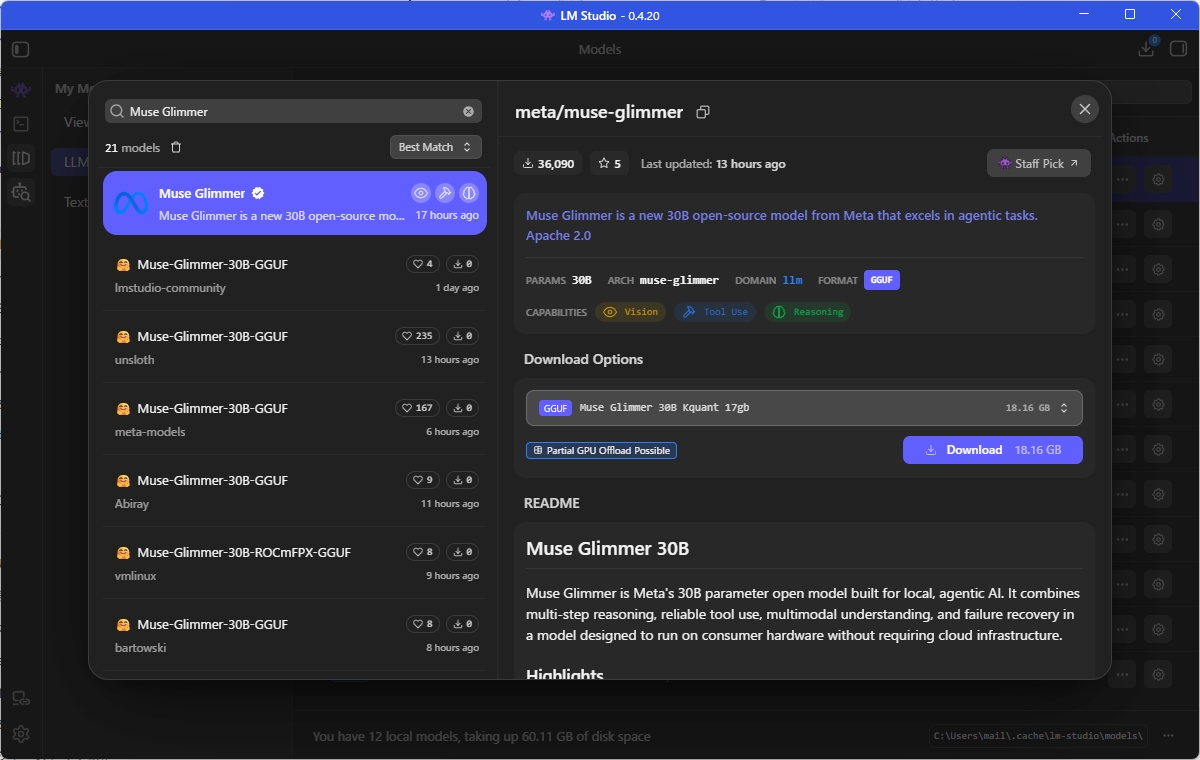Open the downloads tray icon with badge
Screen dimensions: 1200x760
(1147, 48)
